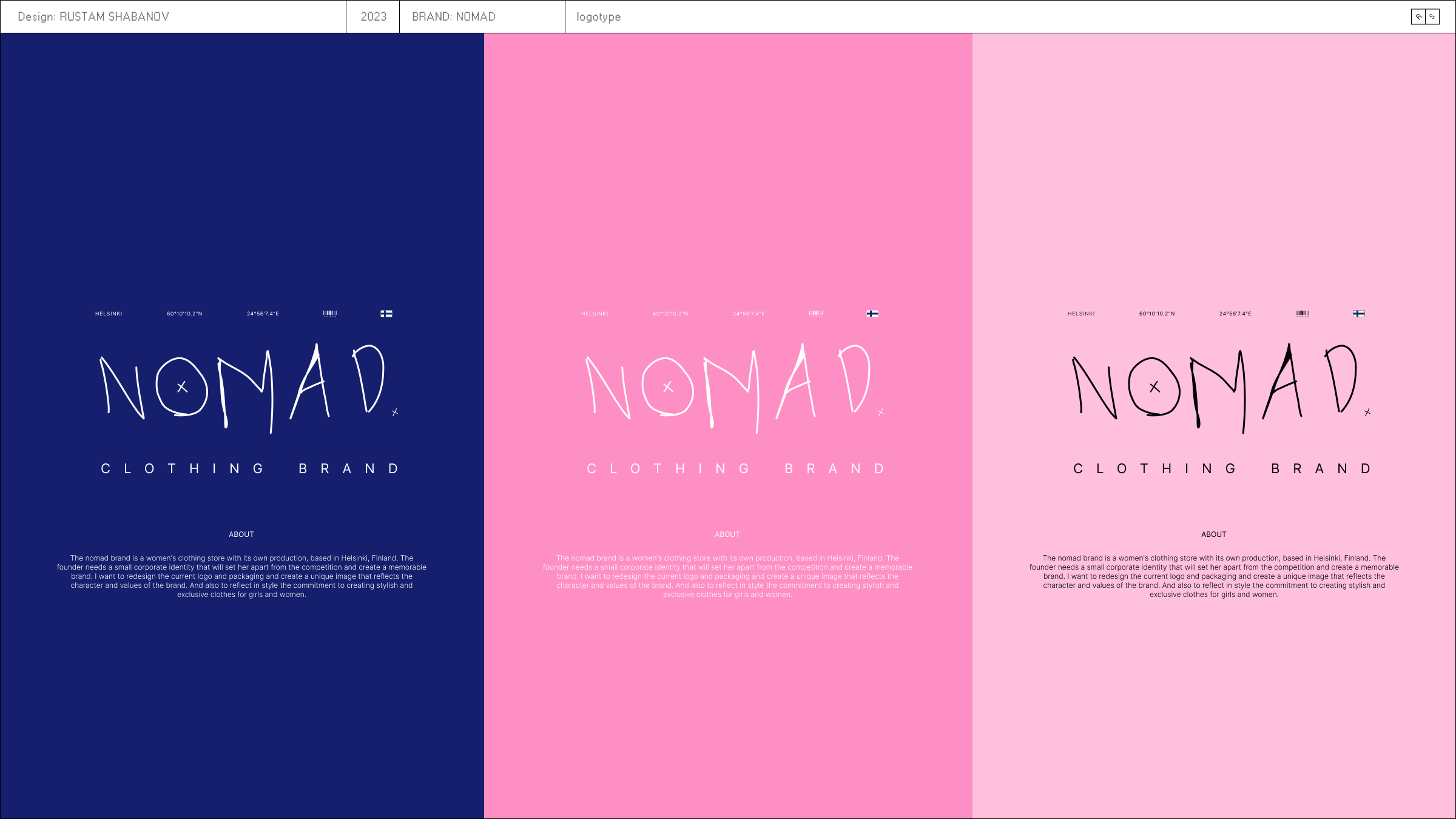The width and height of the screenshot is (1456, 819).
Task: Switch to the logotype section in the header
Action: coord(599,16)
